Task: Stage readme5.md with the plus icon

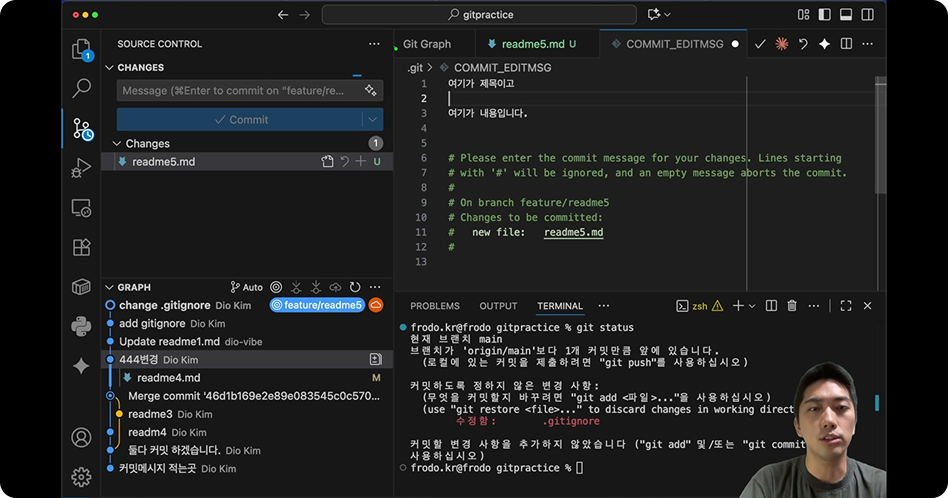Action: [361, 162]
